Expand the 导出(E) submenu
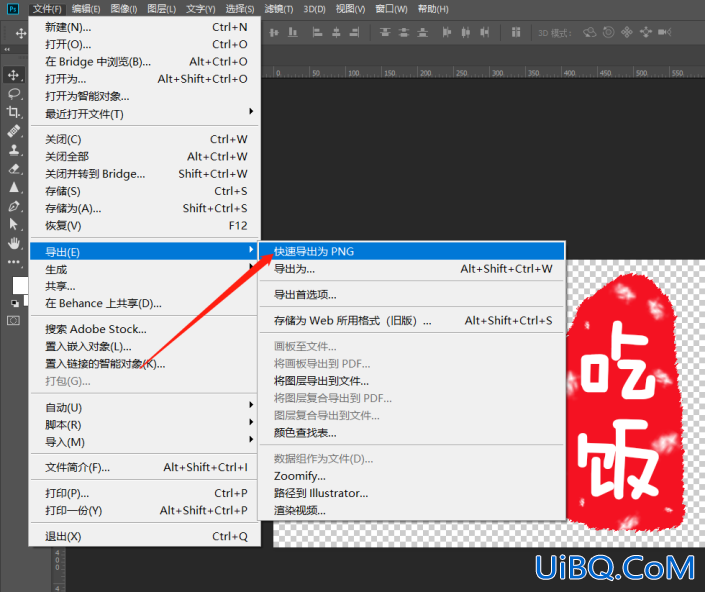This screenshot has height=592, width=705. (145, 252)
